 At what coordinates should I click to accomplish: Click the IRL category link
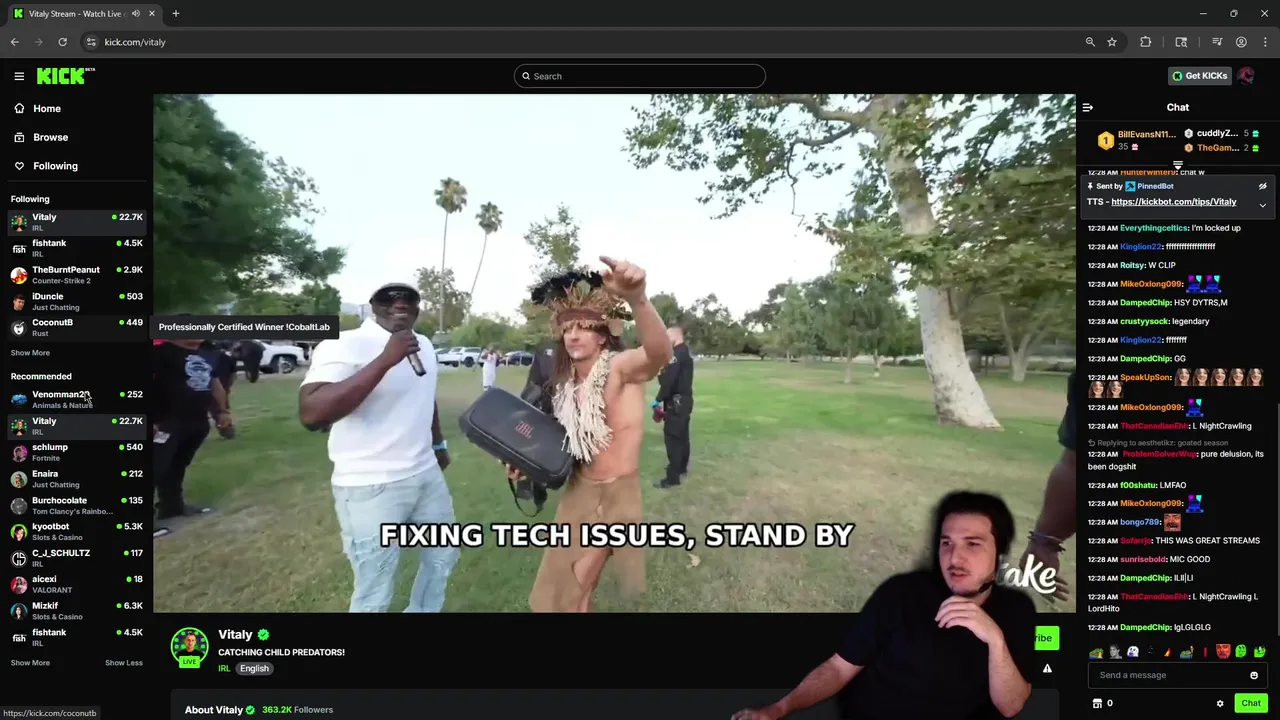pyautogui.click(x=224, y=668)
